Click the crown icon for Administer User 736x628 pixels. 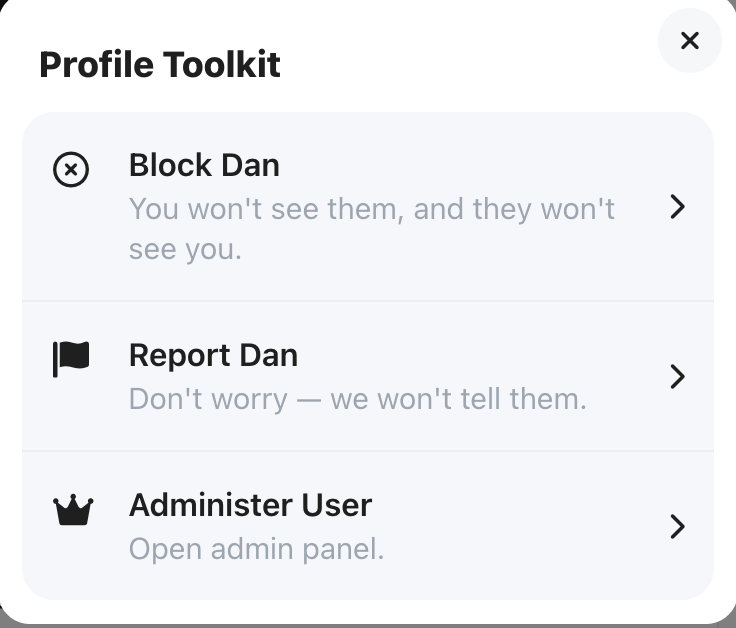pyautogui.click(x=73, y=510)
